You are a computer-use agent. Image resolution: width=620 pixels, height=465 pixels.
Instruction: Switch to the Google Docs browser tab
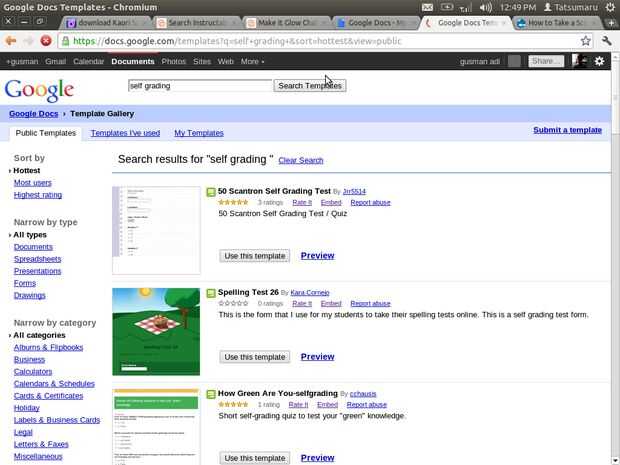coord(376,23)
